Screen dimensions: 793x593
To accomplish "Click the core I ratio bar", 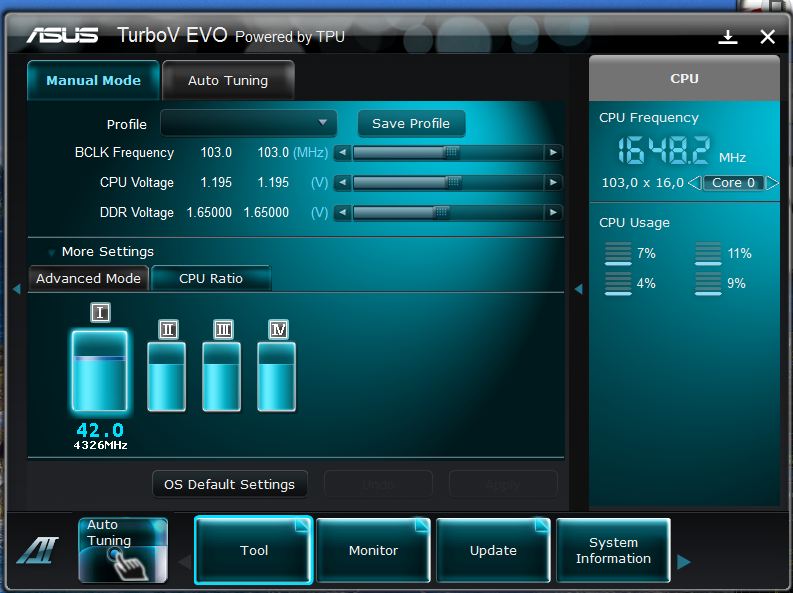I will coord(100,371).
